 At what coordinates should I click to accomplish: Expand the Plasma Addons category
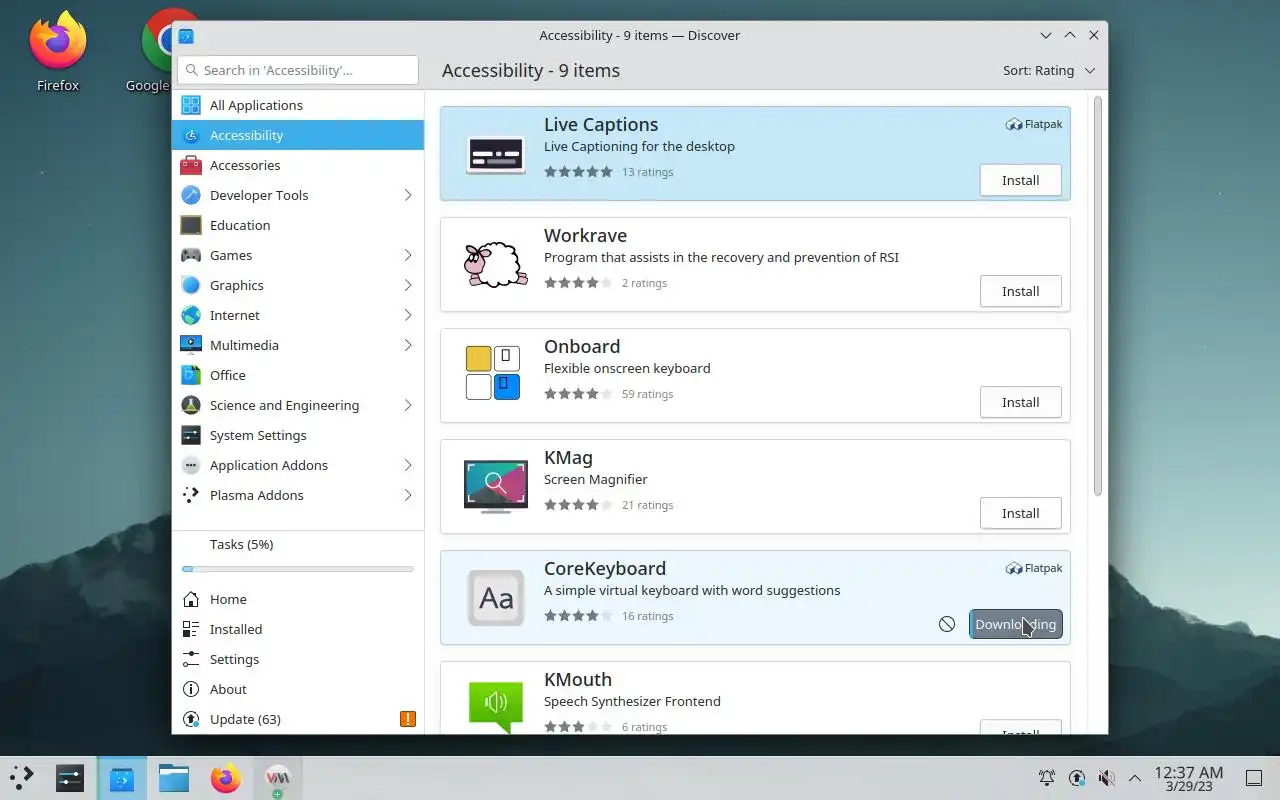(408, 495)
